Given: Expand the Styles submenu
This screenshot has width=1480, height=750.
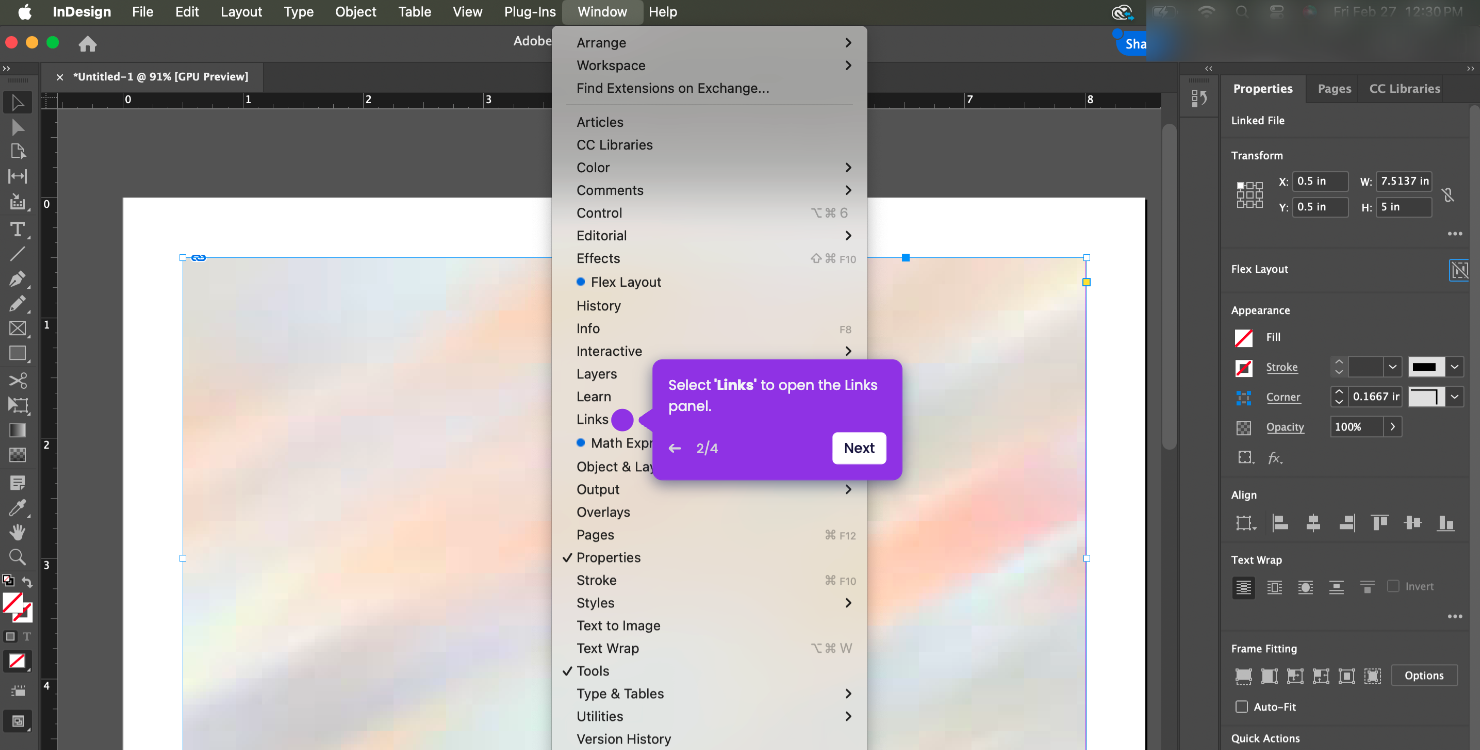Looking at the screenshot, I should coord(709,603).
